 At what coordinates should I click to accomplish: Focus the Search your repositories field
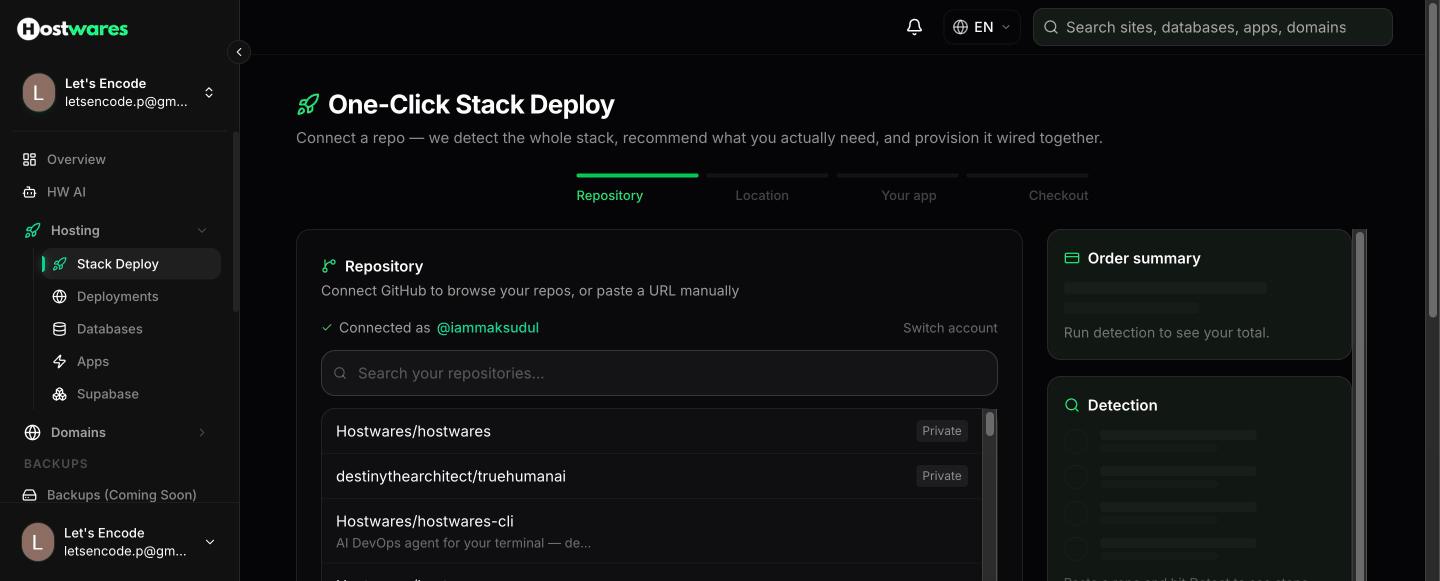pyautogui.click(x=659, y=373)
